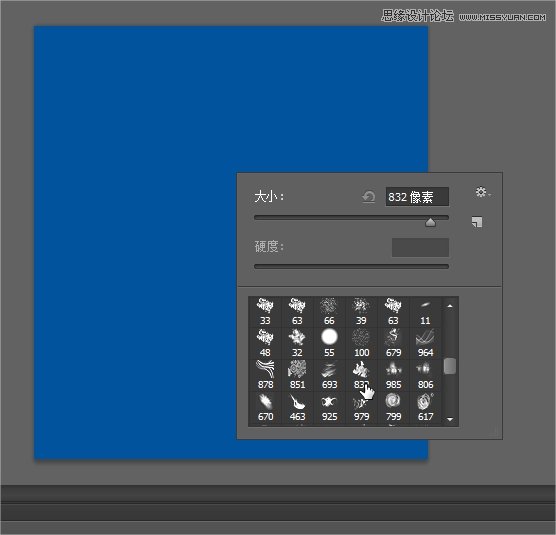Choose the 11 streak brush preset

tap(425, 312)
